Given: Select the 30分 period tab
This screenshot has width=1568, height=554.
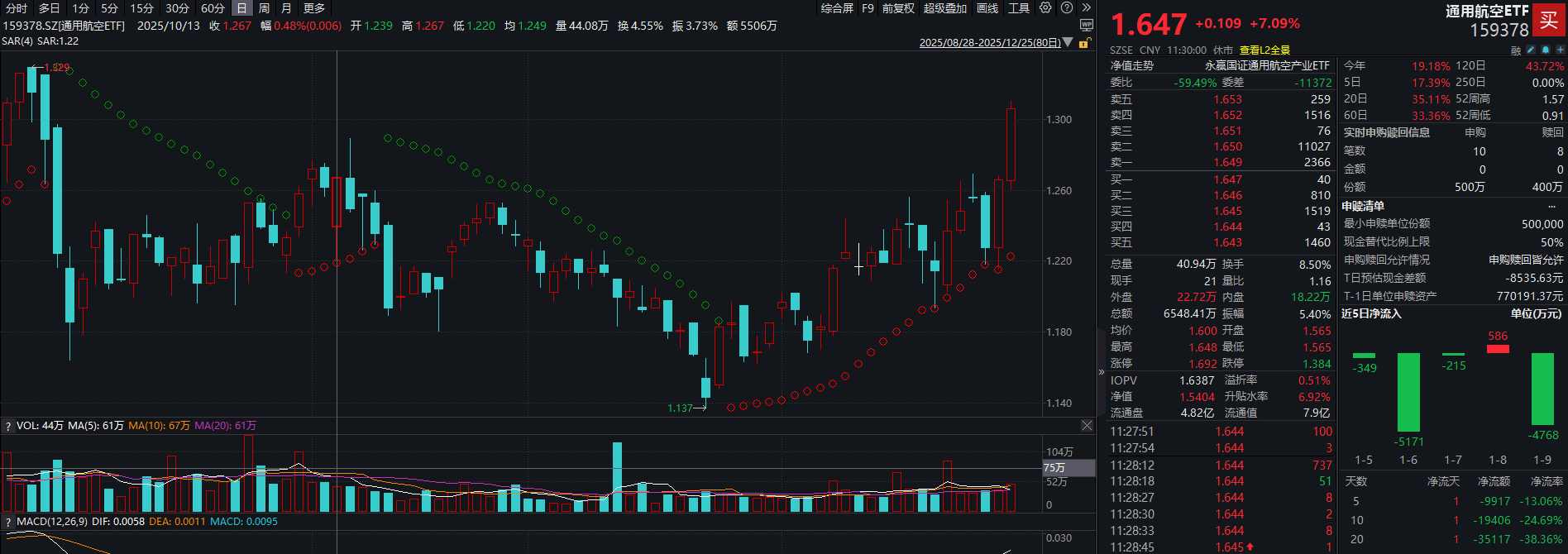Looking at the screenshot, I should click(x=177, y=8).
